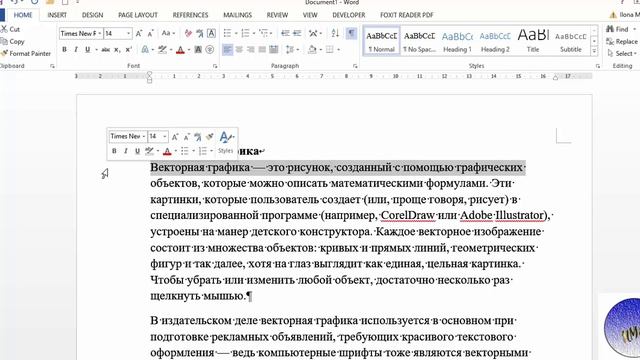Image resolution: width=640 pixels, height=360 pixels.
Task: Toggle Strikethrough formatting
Action: click(x=106, y=50)
